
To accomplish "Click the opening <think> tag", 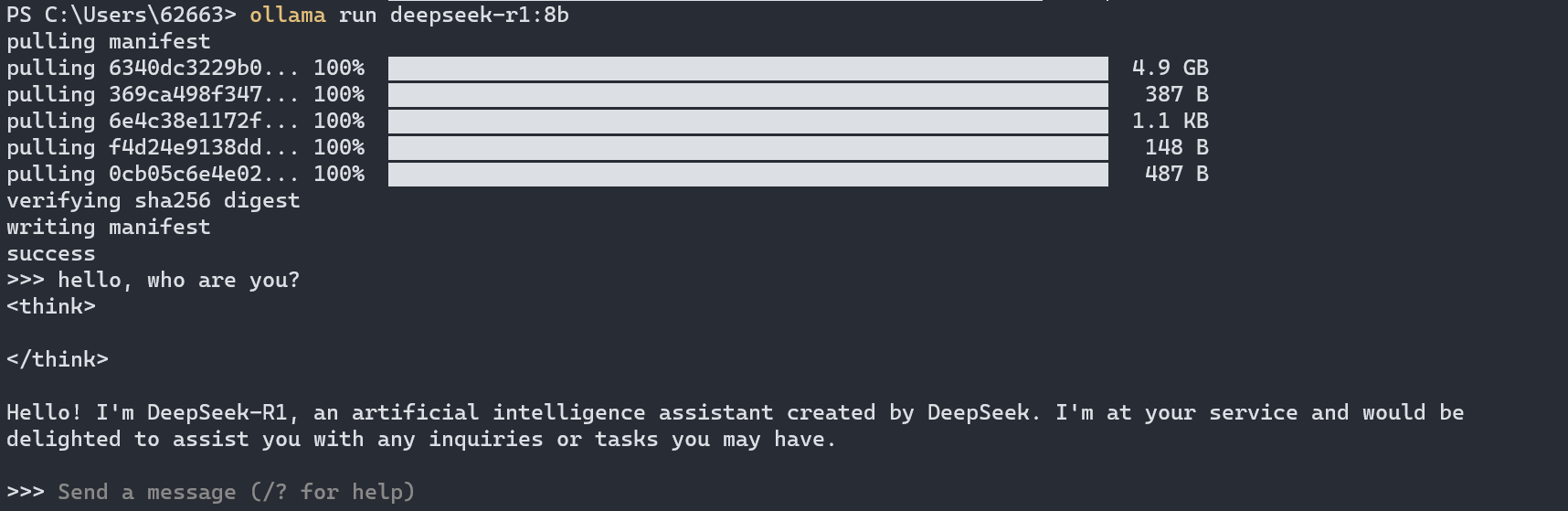I will (x=50, y=306).
